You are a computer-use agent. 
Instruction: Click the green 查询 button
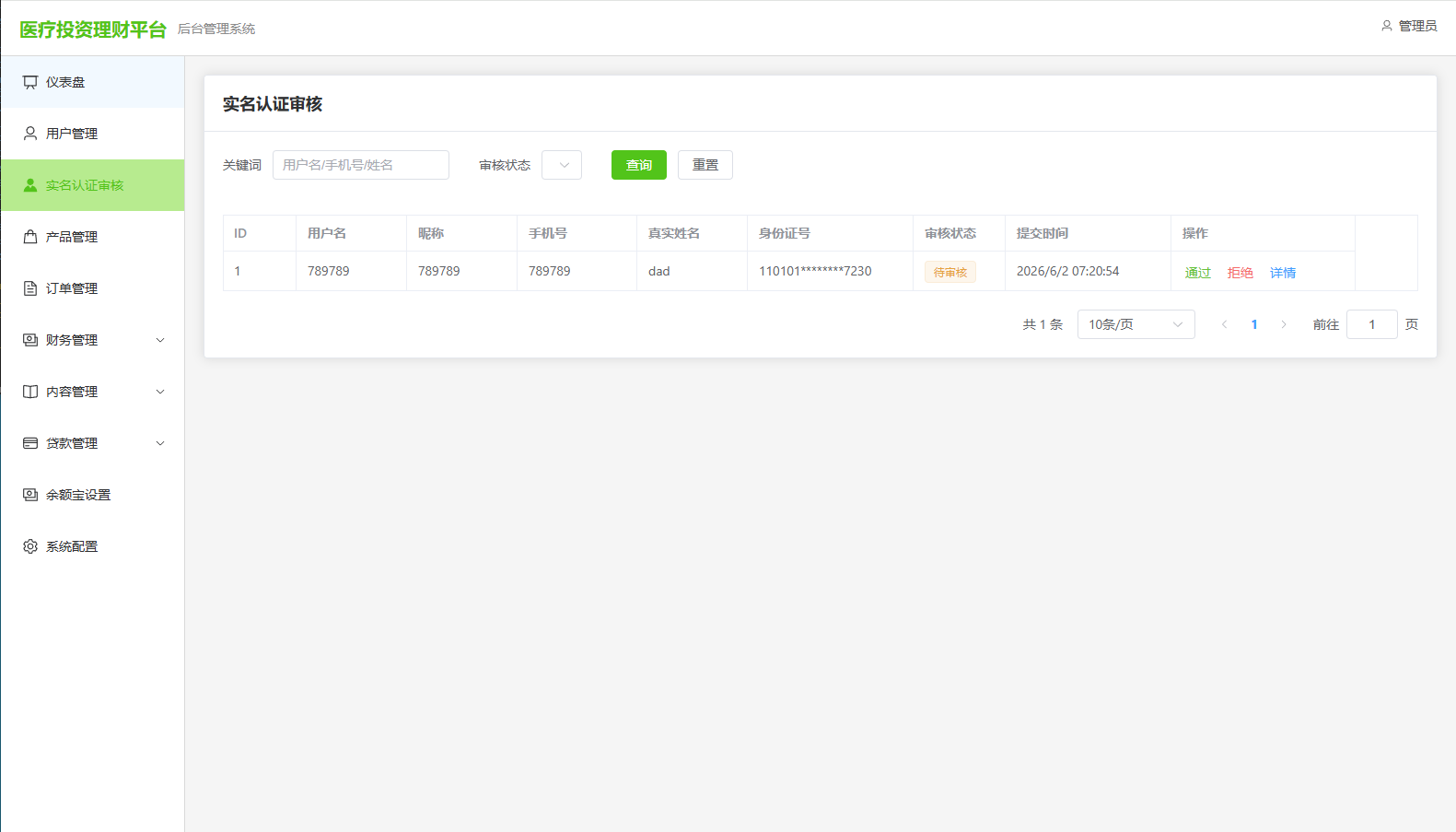click(x=639, y=165)
